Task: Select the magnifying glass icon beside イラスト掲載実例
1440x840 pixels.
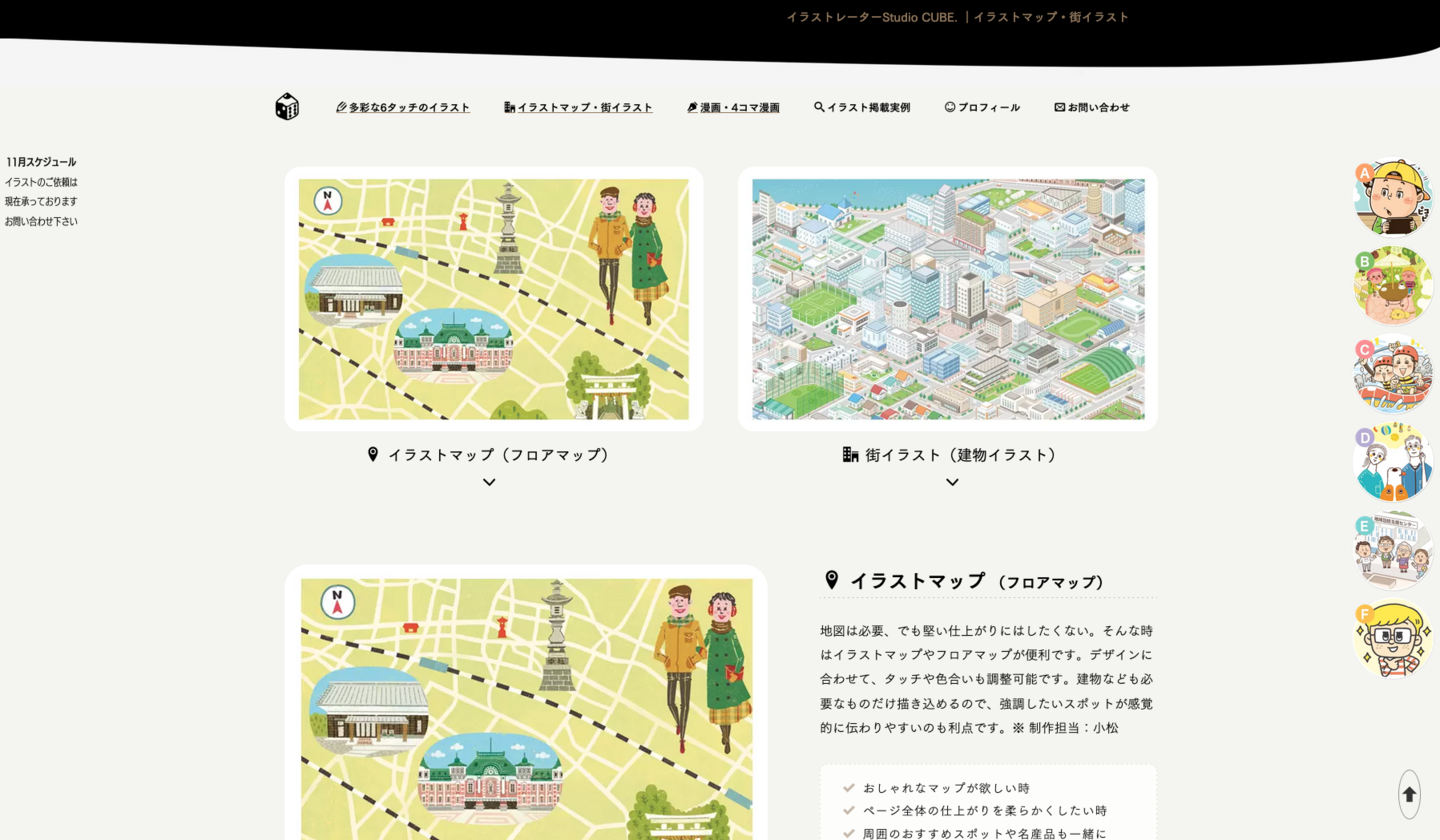Action: tap(819, 106)
